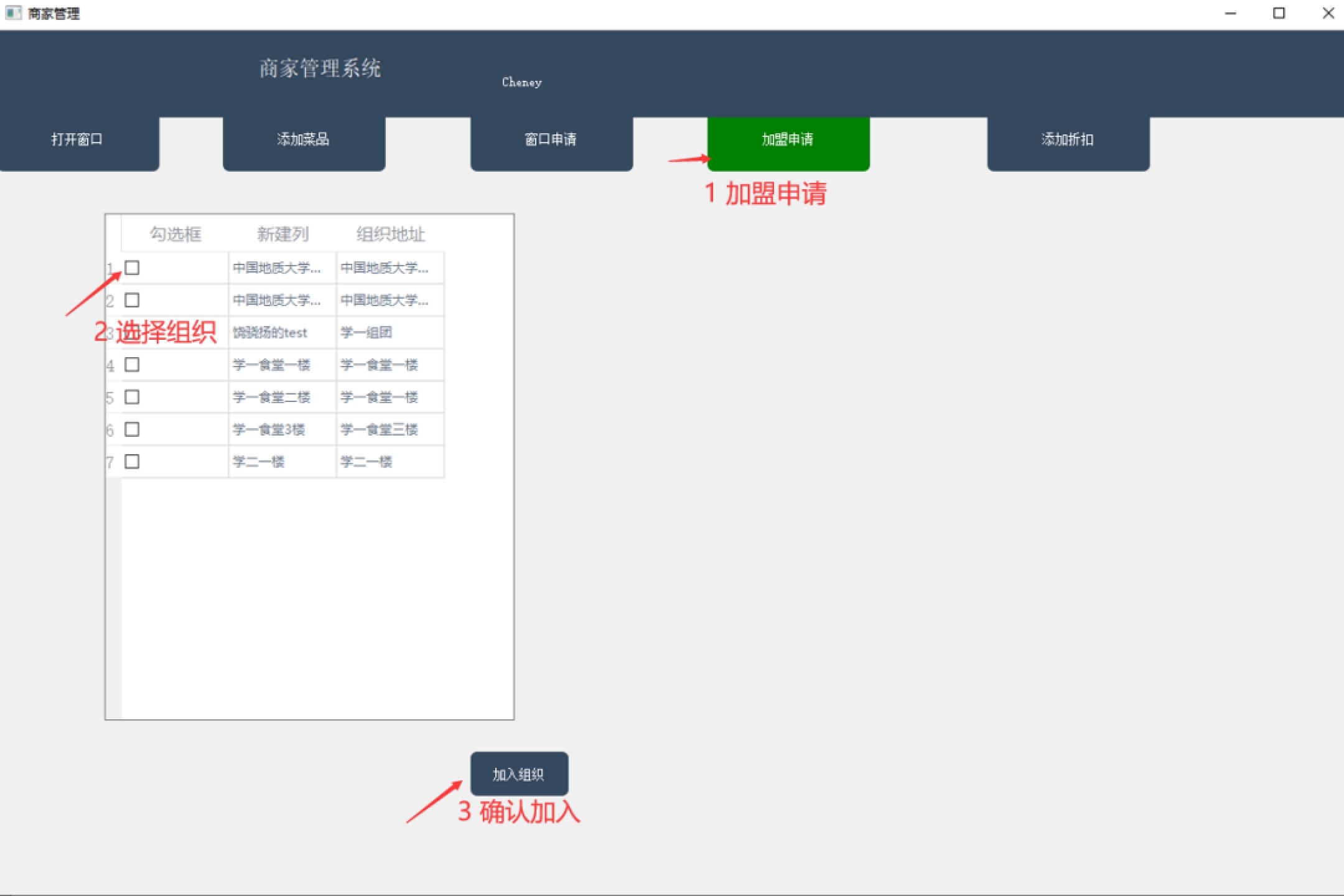Enable the checkbox for 学一食堂一楼 row 4
This screenshot has width=1344, height=896.
(x=132, y=365)
